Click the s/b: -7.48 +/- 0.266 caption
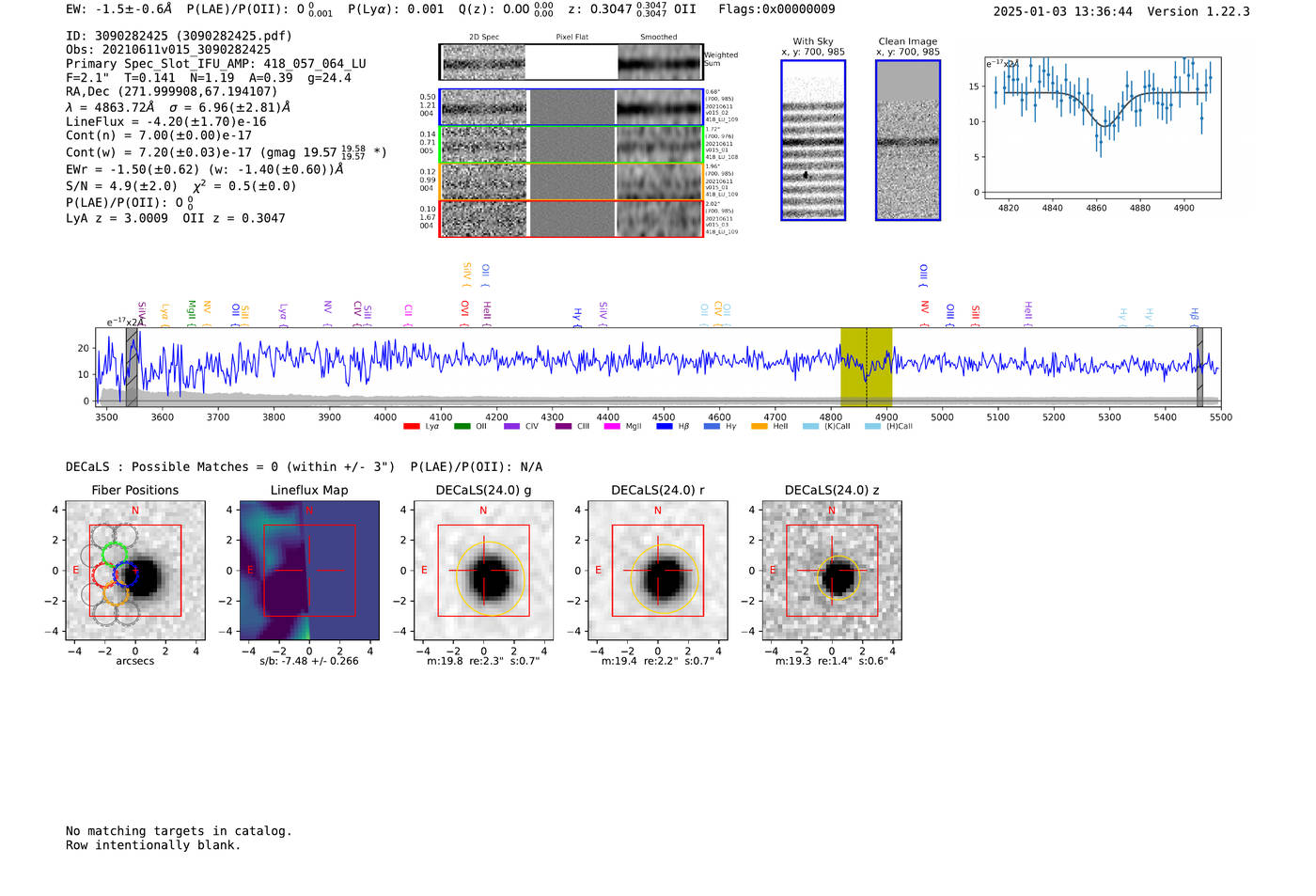The height and width of the screenshot is (896, 1316). 309,661
